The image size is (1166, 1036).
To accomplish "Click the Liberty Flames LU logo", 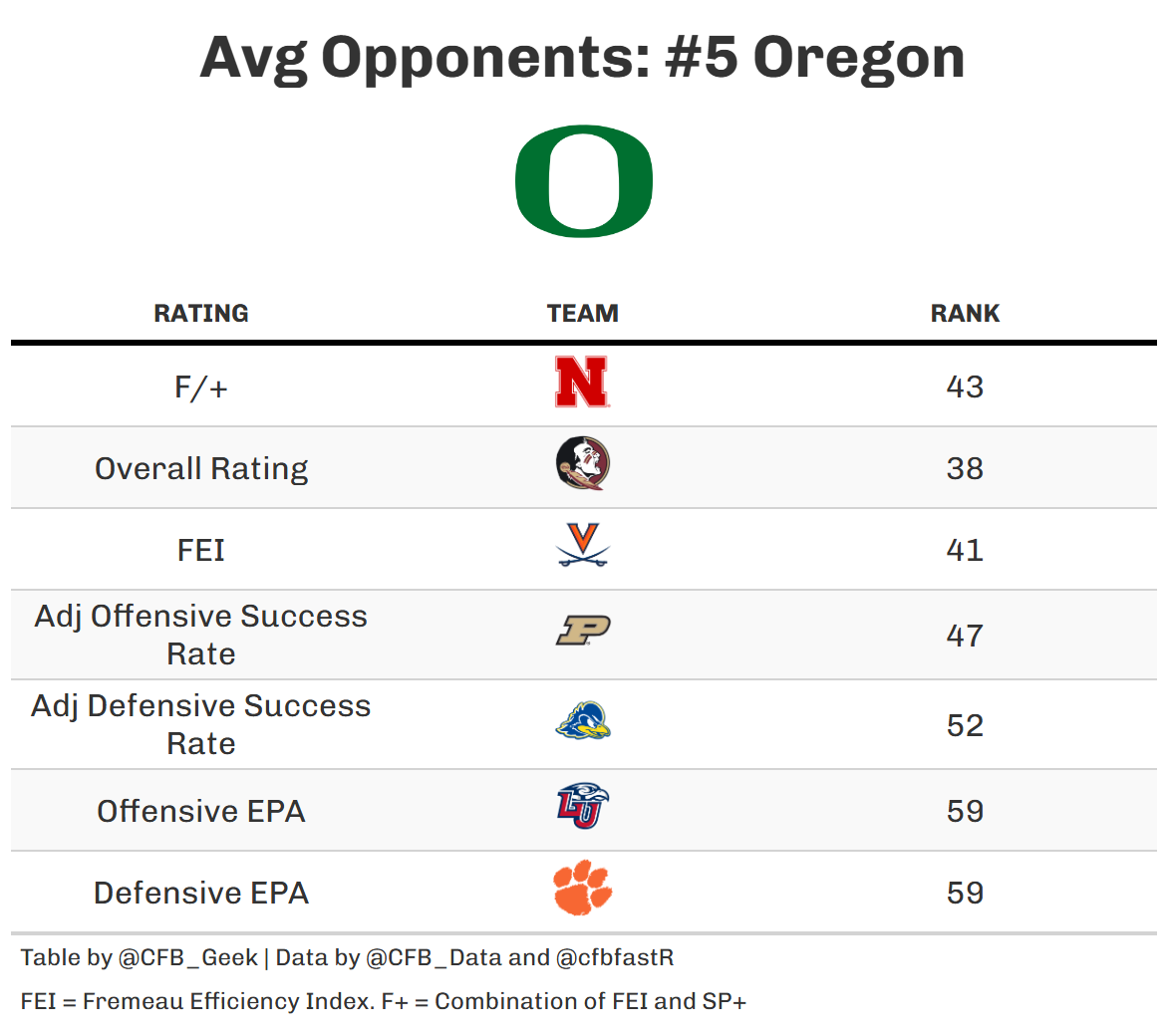I will 582,806.
